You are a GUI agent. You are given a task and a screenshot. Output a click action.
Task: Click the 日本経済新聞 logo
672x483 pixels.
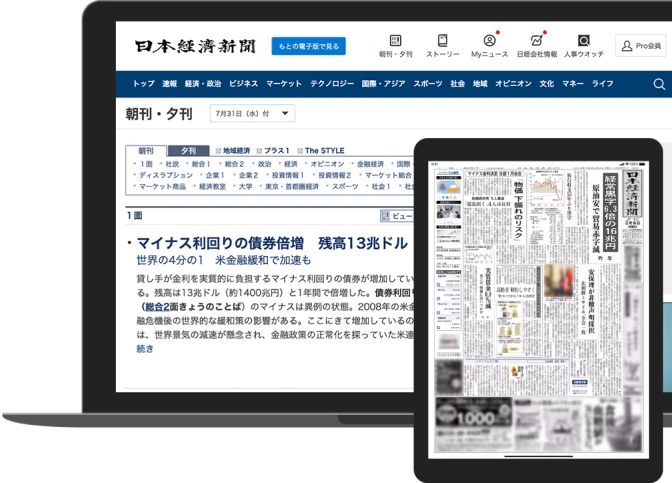[195, 46]
